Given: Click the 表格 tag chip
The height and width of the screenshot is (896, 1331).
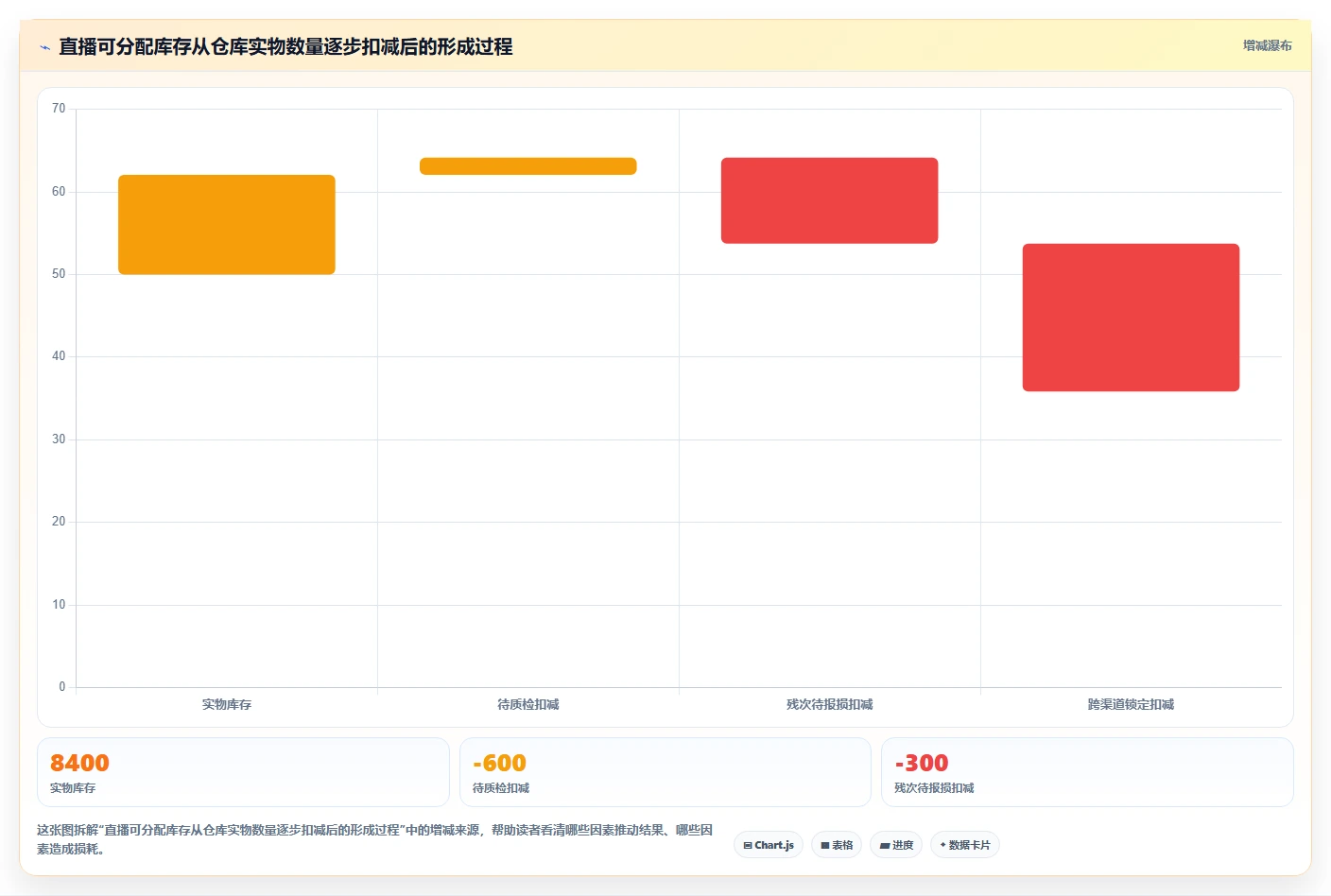Looking at the screenshot, I should point(837,845).
